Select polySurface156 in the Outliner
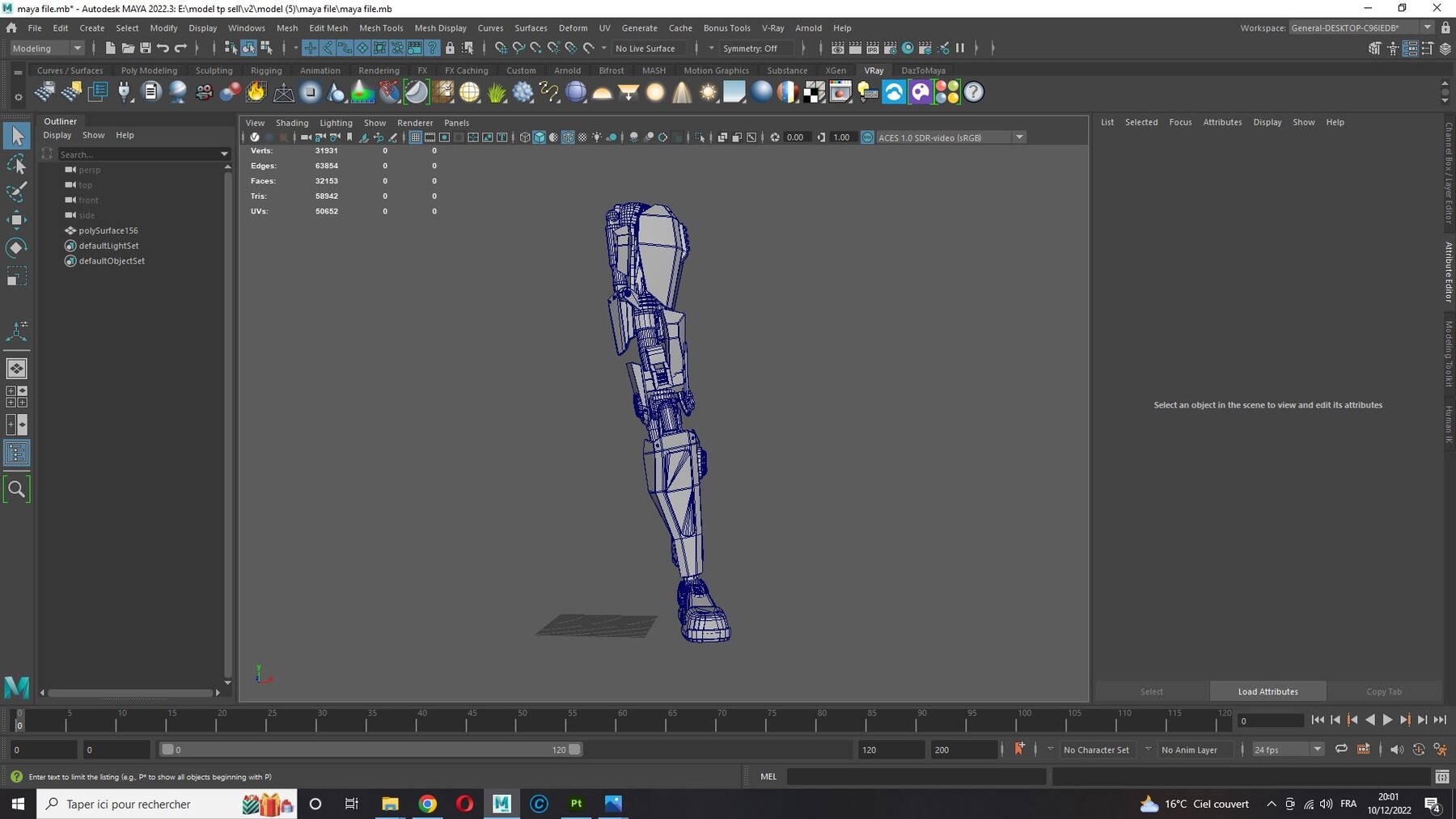 (x=108, y=230)
